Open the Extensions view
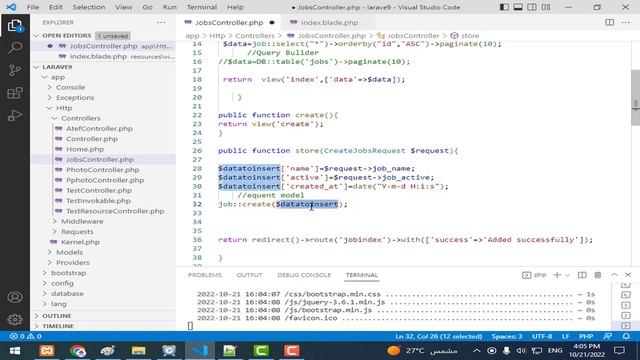This screenshot has height=360, width=640. [x=15, y=93]
